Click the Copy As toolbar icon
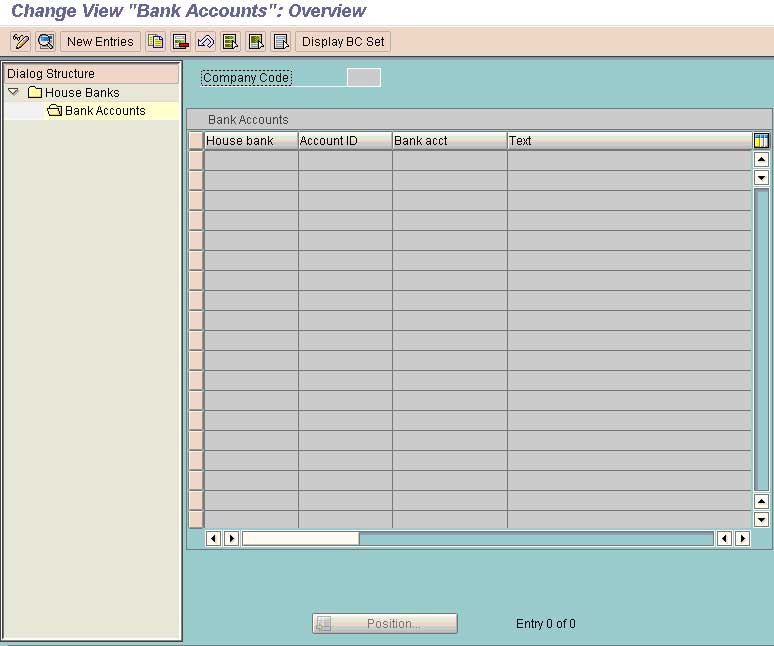 click(155, 42)
